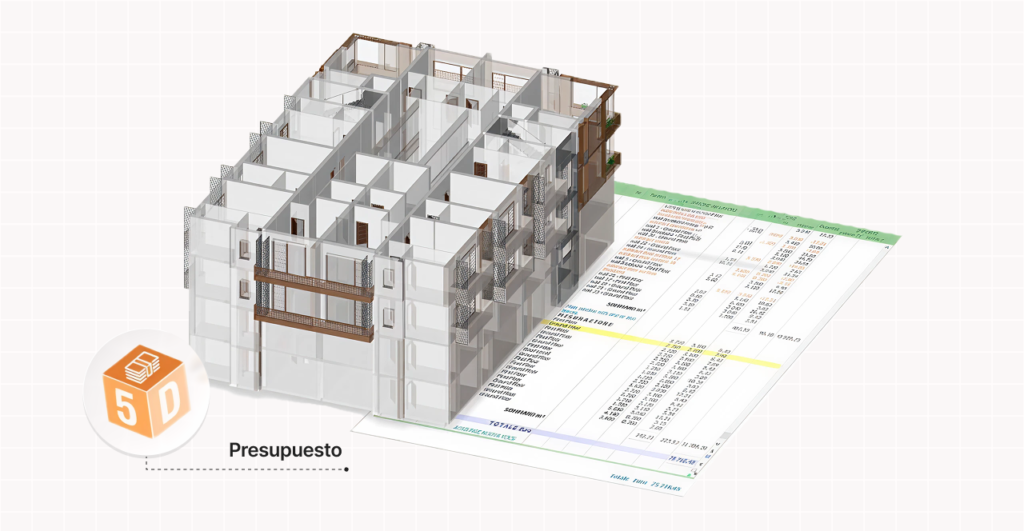The width and height of the screenshot is (1024, 531).
Task: Click the dot ending the dashed Presupuesto line
Action: pyautogui.click(x=346, y=468)
